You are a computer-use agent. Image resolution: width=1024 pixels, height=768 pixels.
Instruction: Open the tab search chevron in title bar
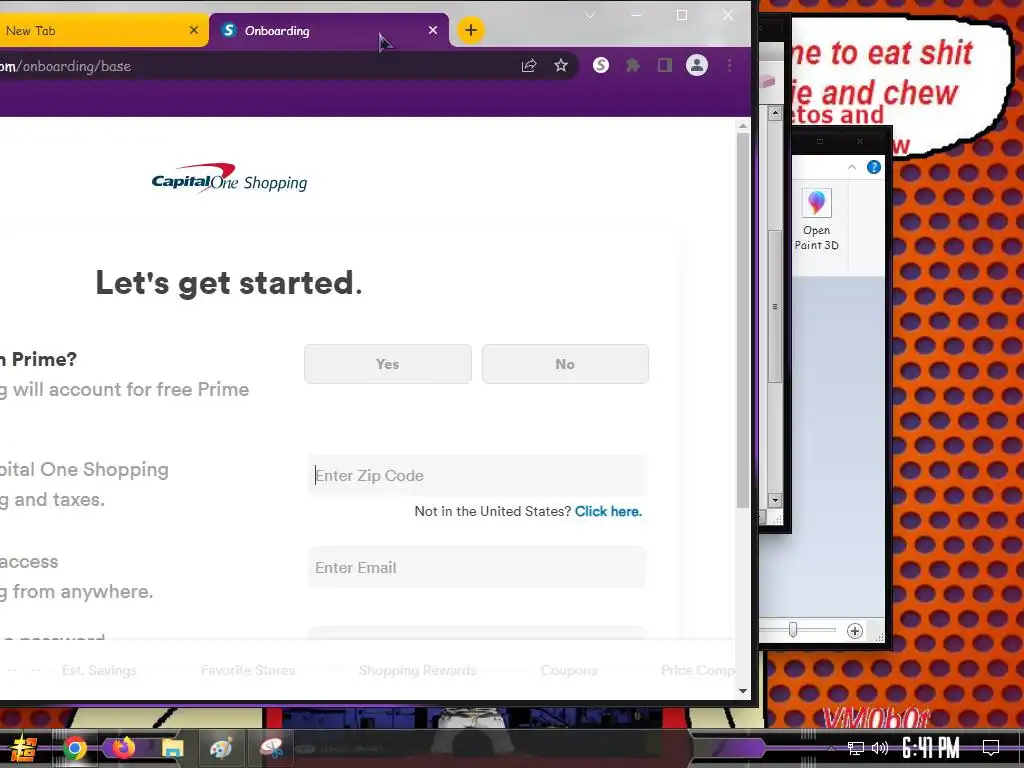(x=590, y=16)
